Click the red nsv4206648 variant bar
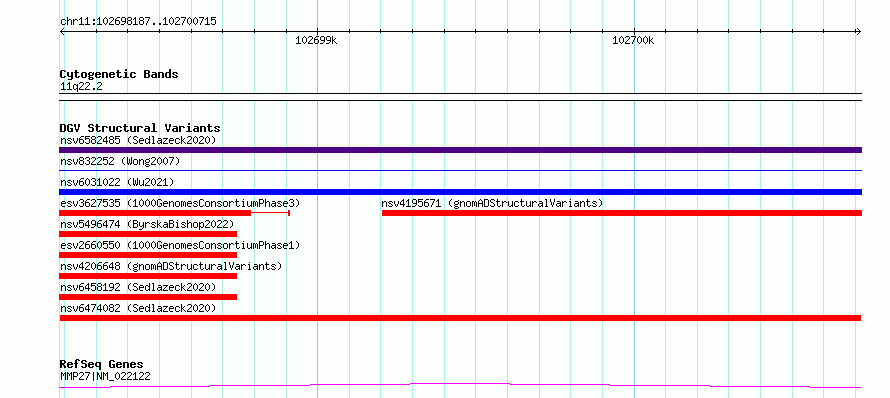 [148, 276]
